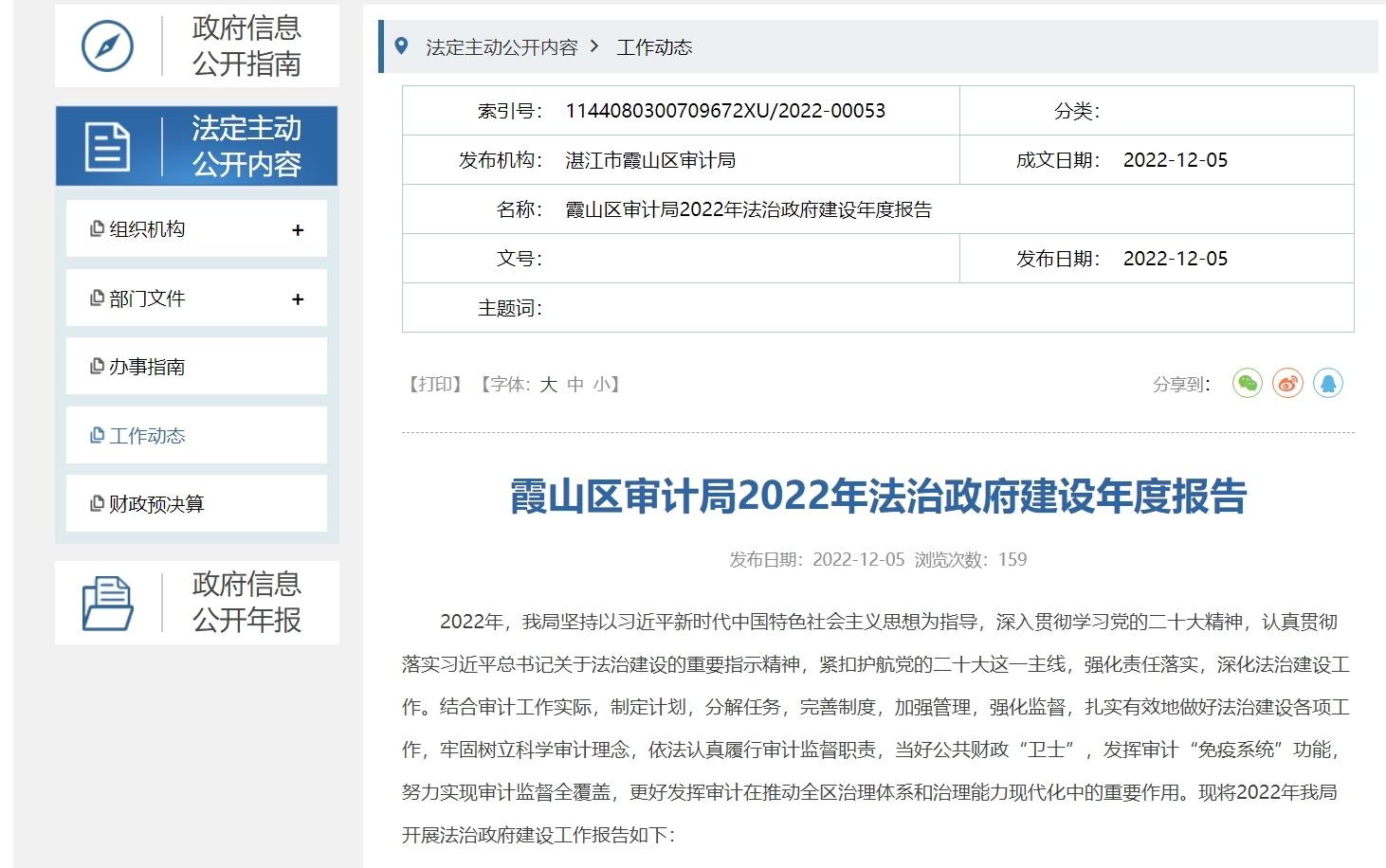Click 文号 label
The image size is (1386, 868).
[520, 259]
